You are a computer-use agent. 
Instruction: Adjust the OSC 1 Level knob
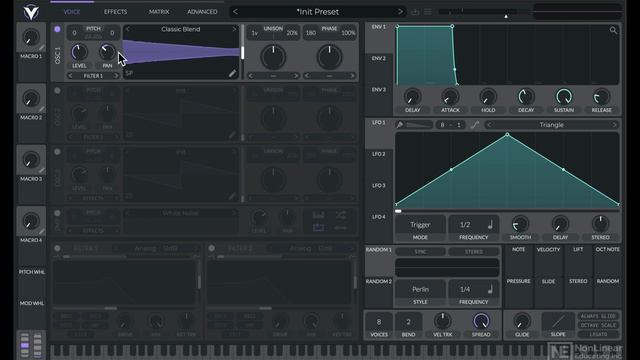coord(79,52)
